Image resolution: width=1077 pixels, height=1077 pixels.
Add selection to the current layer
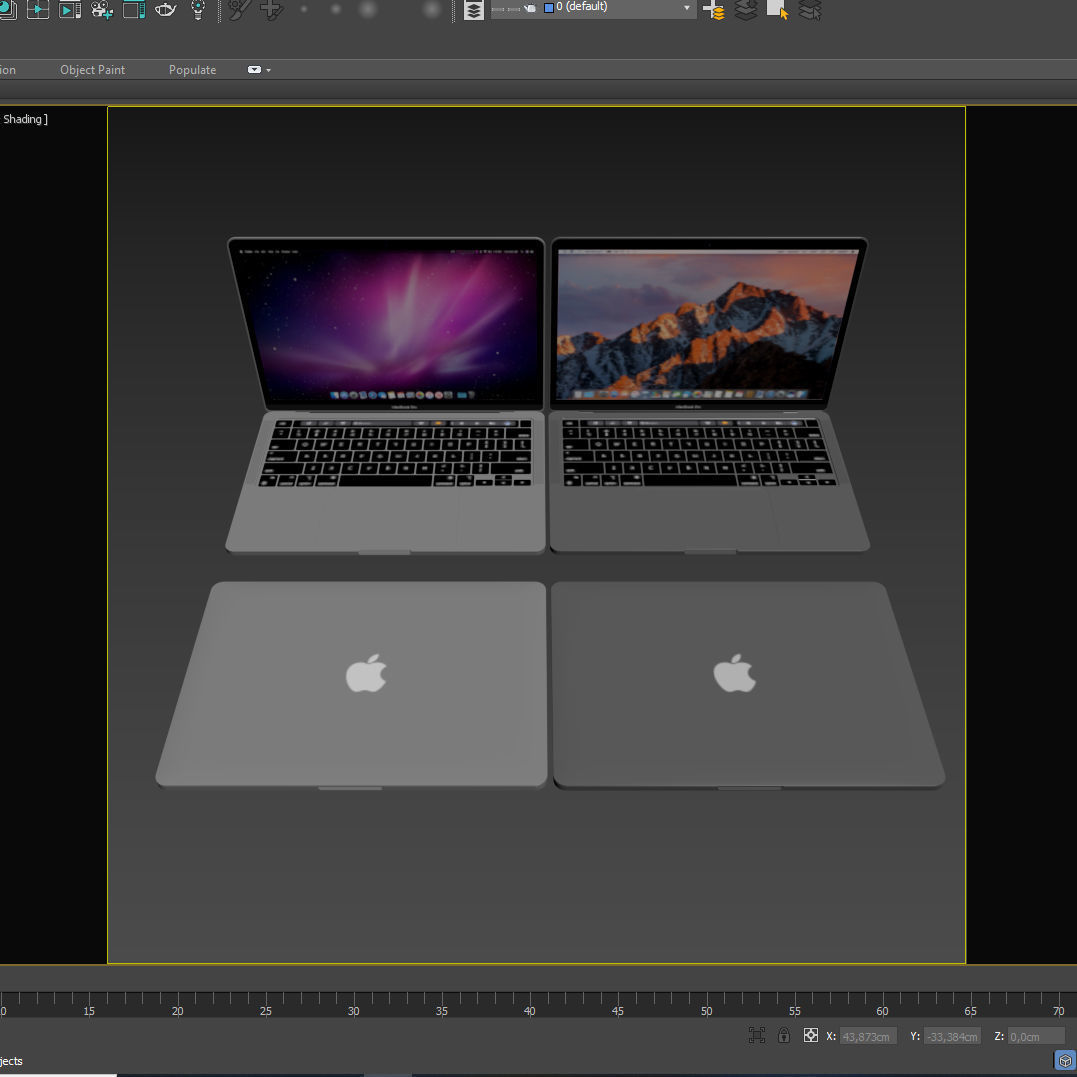(746, 10)
